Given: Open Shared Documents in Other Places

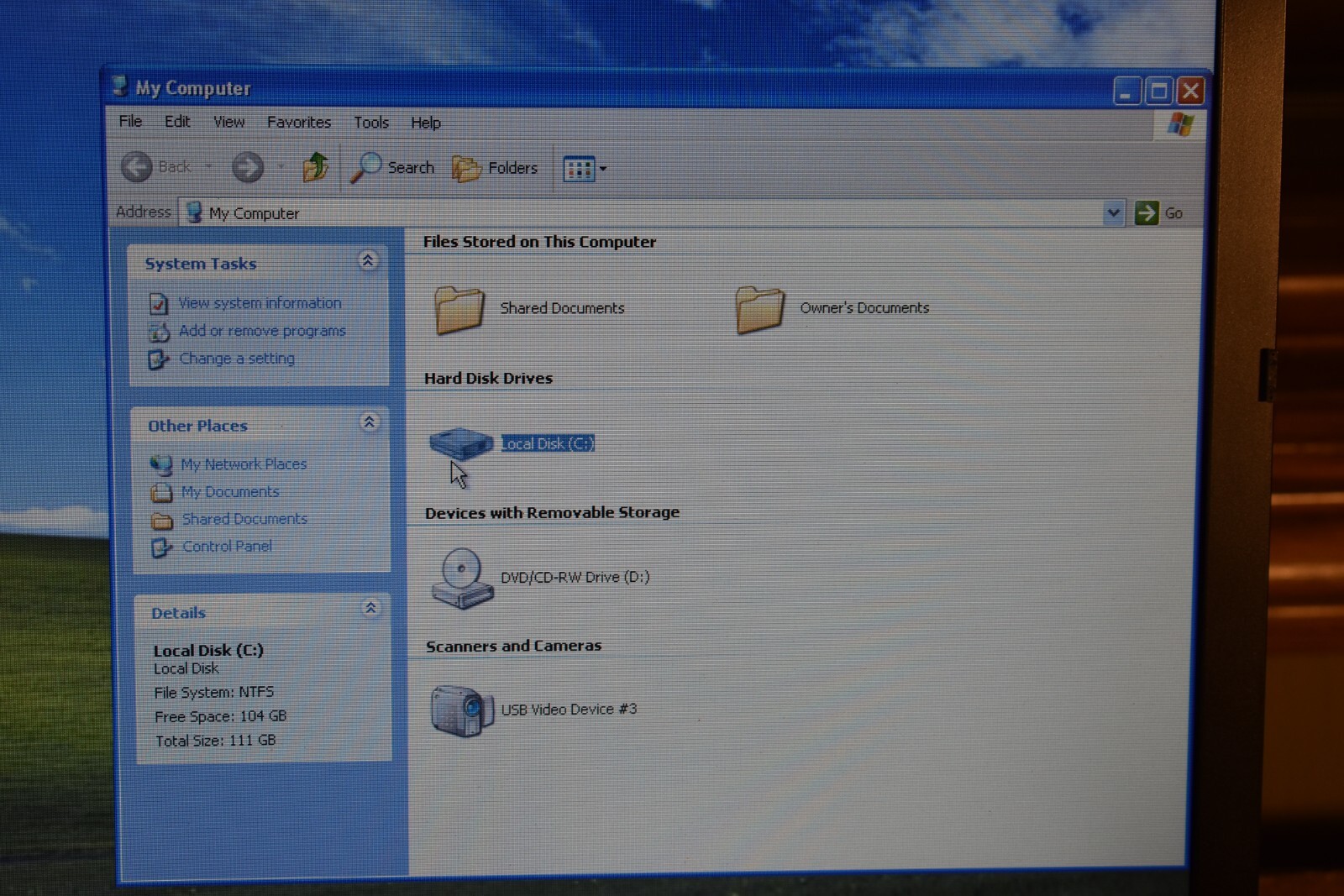Looking at the screenshot, I should point(244,519).
